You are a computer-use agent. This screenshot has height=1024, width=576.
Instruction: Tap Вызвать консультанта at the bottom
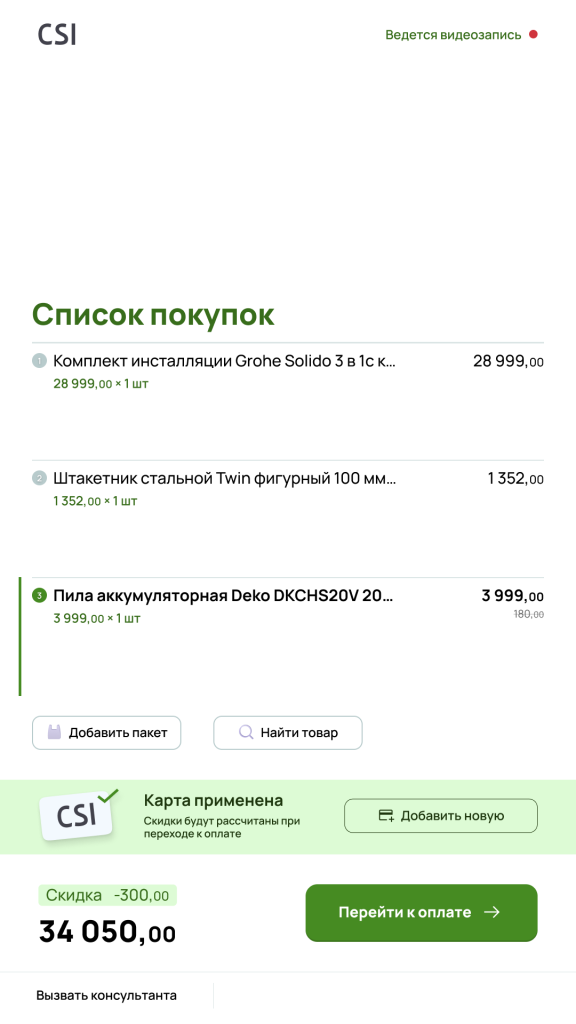pos(106,996)
